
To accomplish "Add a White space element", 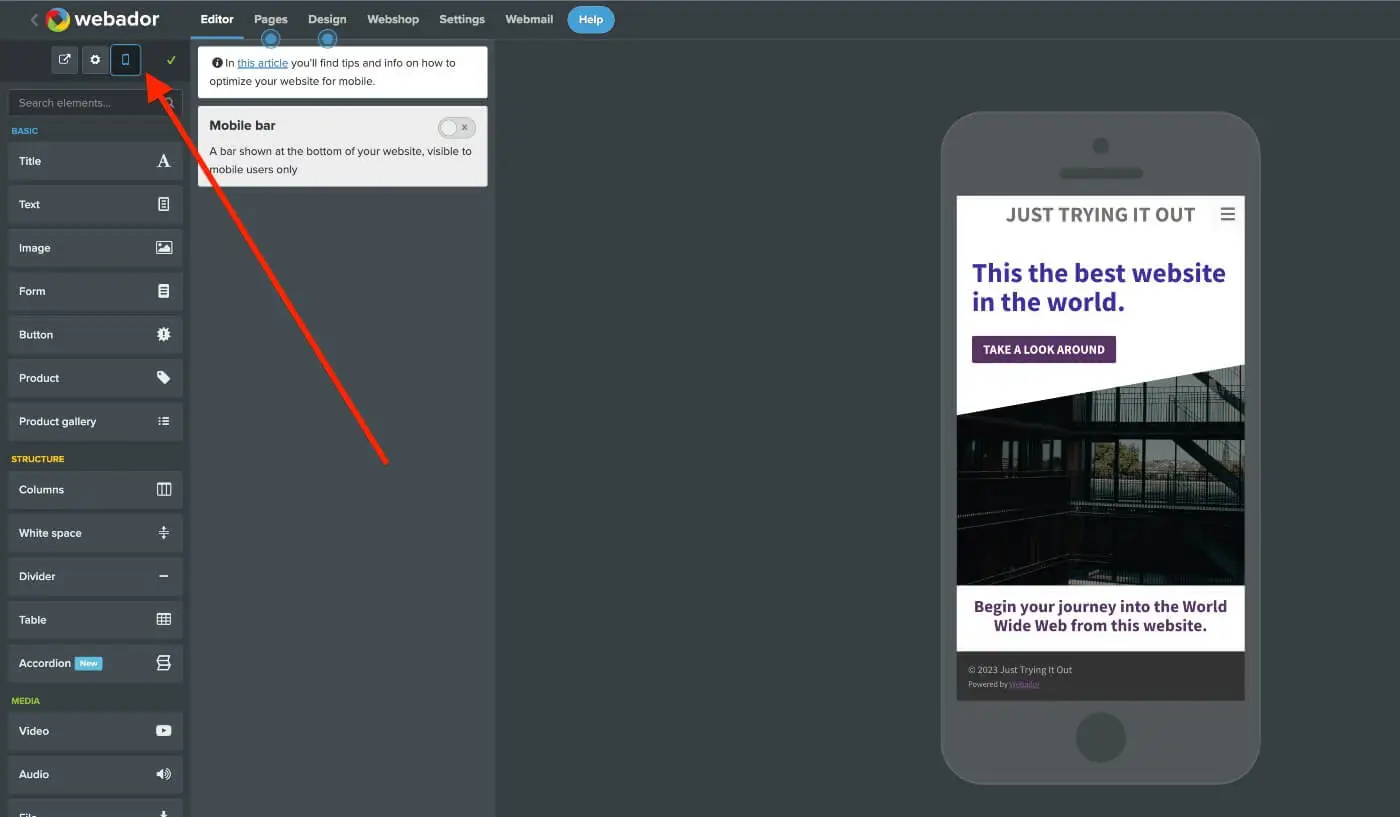I will pyautogui.click(x=95, y=533).
